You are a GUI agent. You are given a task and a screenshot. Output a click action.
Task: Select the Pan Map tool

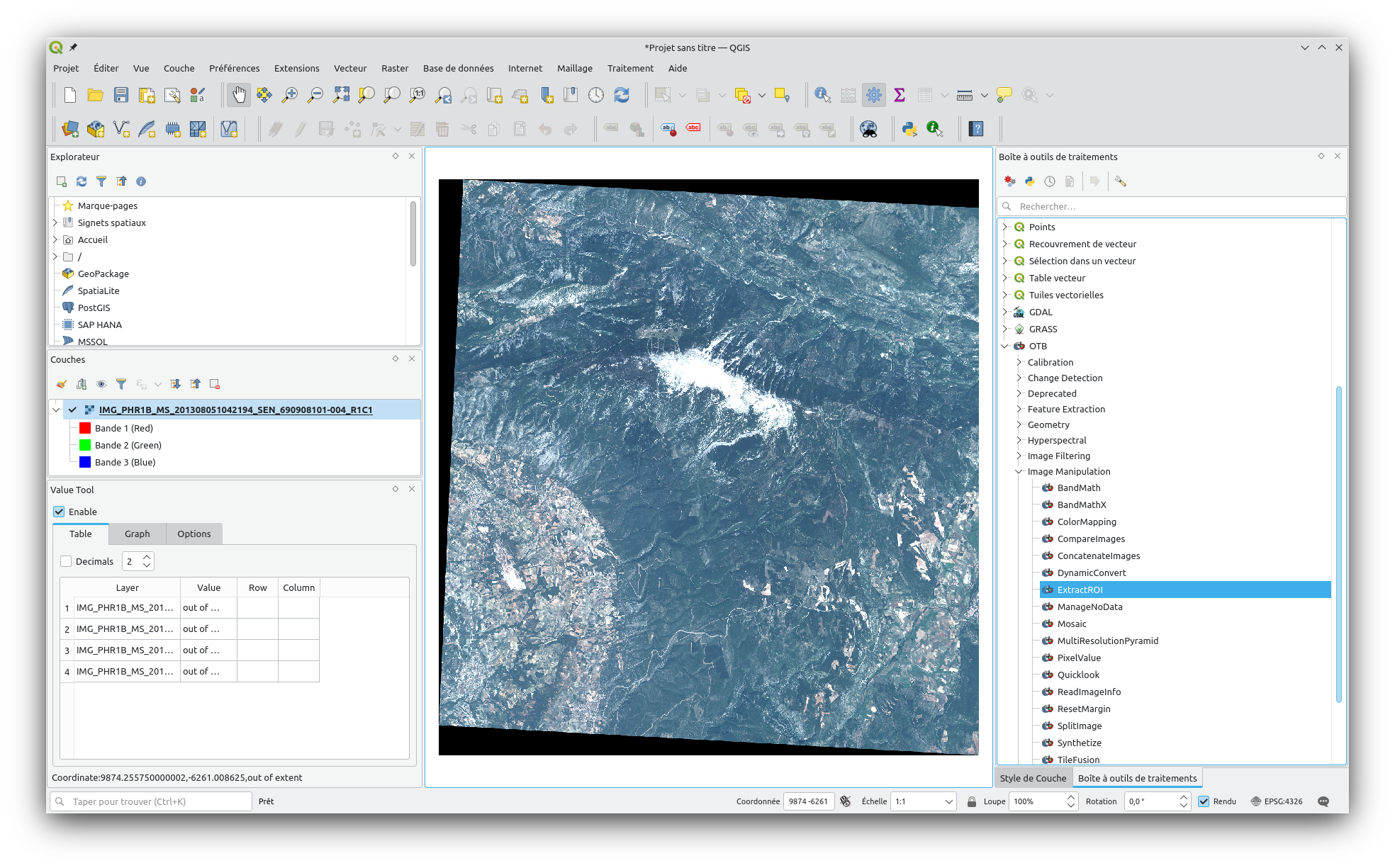tap(239, 94)
